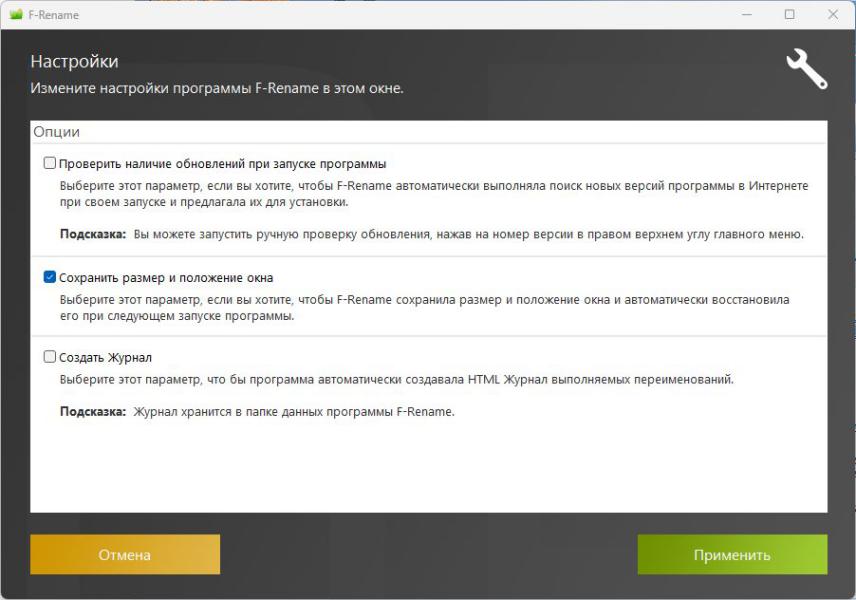Click label Проверить наличие обновлений при запуске программы
This screenshot has width=856, height=600.
tap(222, 164)
